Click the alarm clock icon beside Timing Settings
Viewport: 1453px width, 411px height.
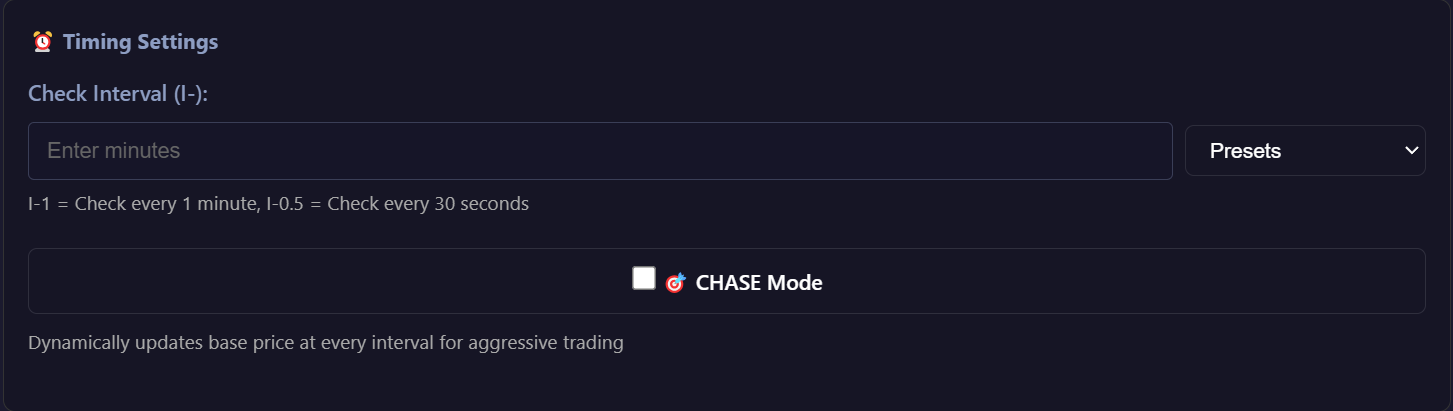click(42, 42)
